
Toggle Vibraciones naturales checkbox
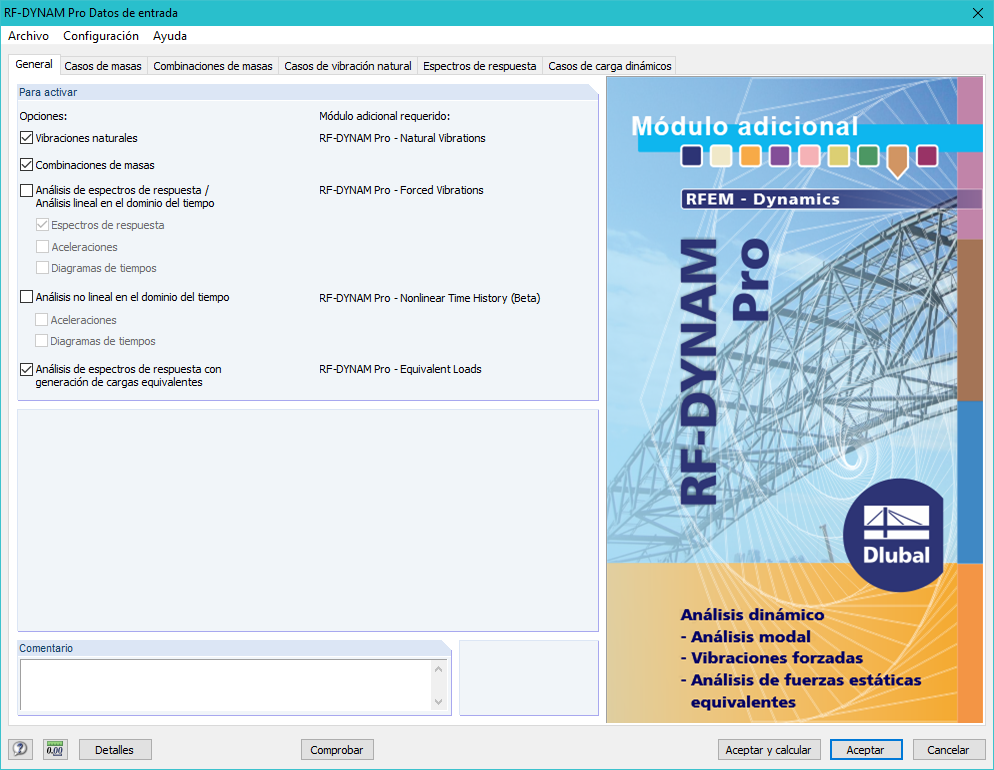click(x=27, y=138)
